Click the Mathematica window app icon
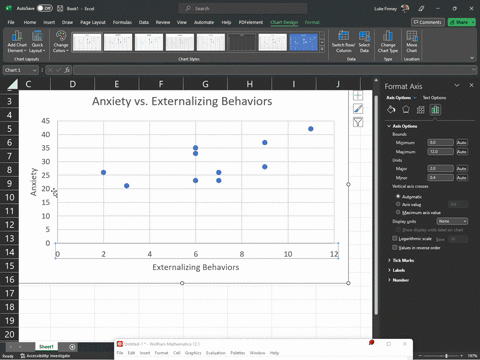Viewport: 480px width, 360px height. tap(120, 344)
